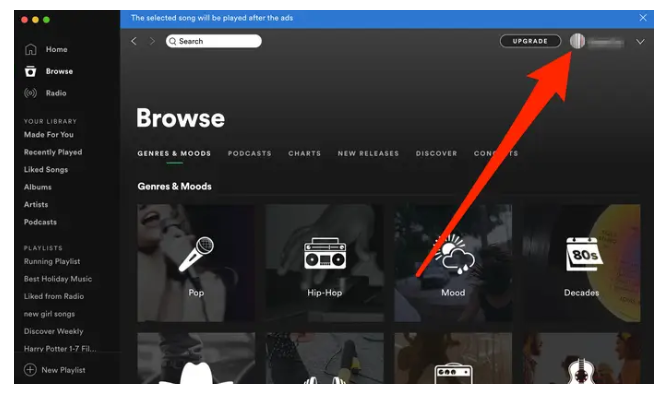Go back with the left arrow

click(x=134, y=41)
